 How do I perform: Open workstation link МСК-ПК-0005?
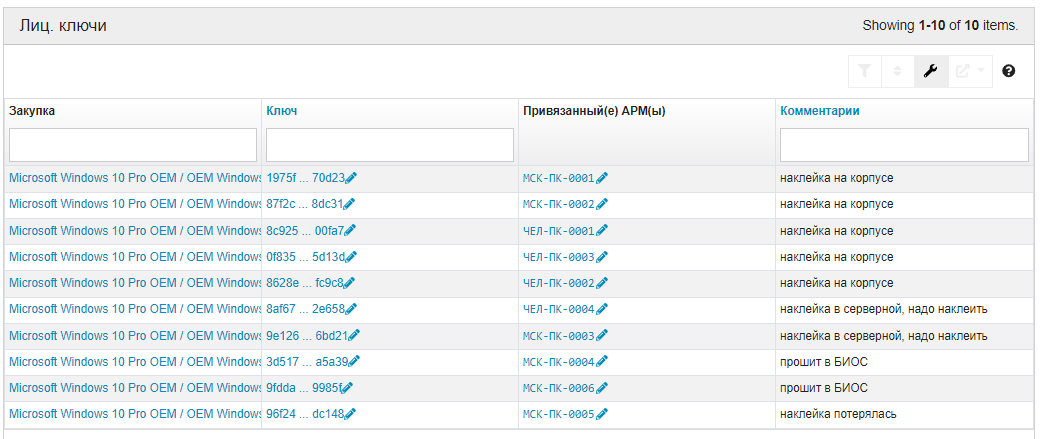pos(559,414)
